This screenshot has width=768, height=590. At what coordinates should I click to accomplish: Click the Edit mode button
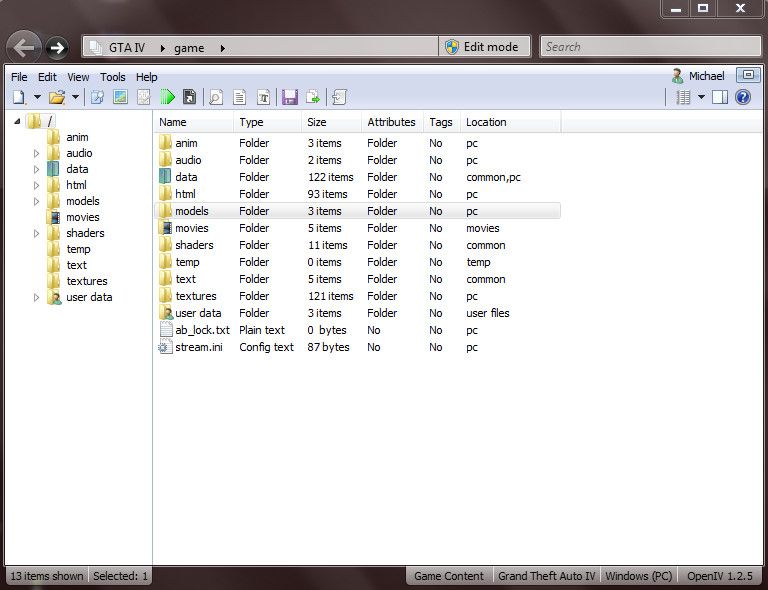pos(484,47)
